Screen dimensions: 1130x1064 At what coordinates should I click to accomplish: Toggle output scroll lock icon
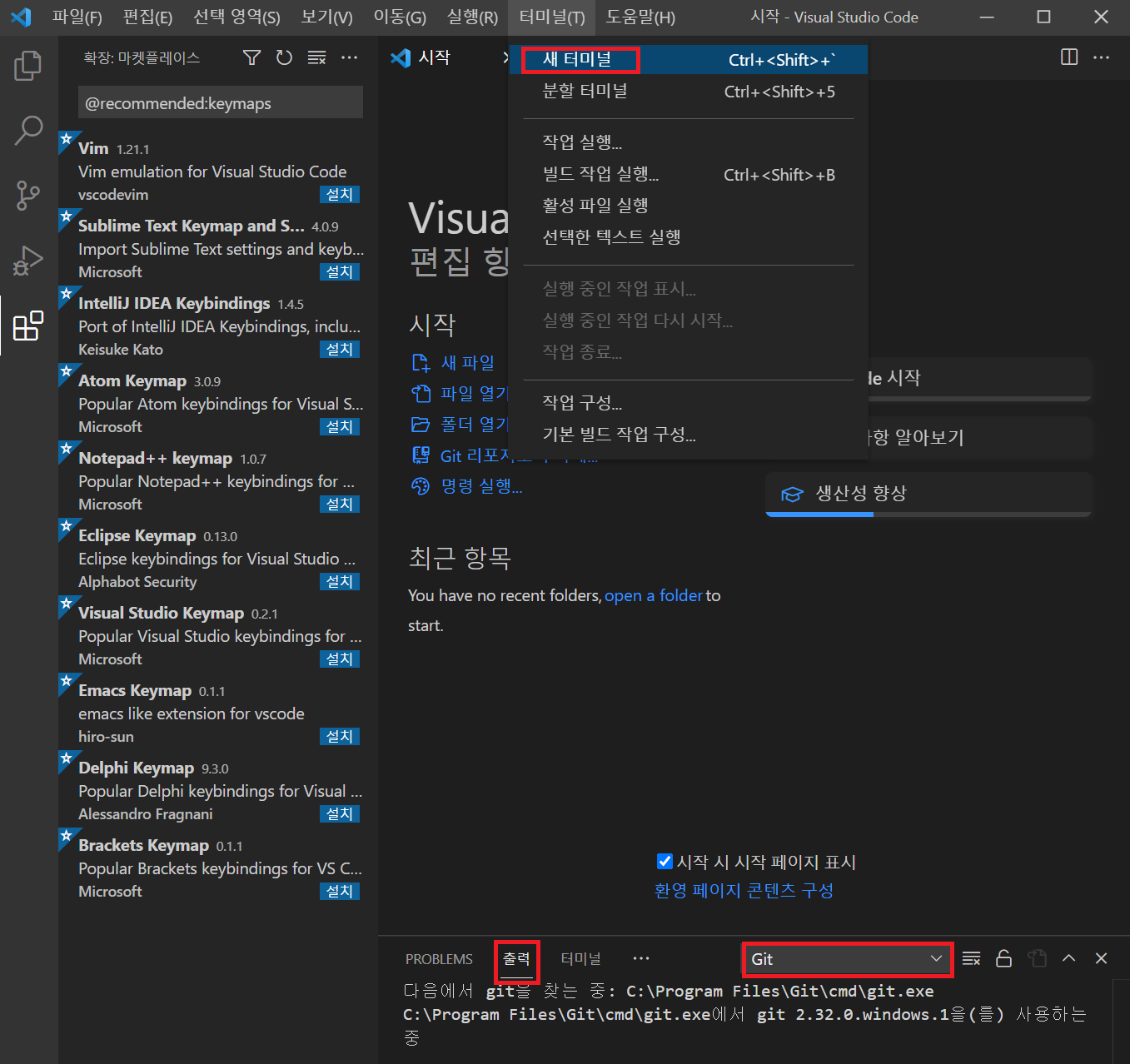[x=1004, y=958]
